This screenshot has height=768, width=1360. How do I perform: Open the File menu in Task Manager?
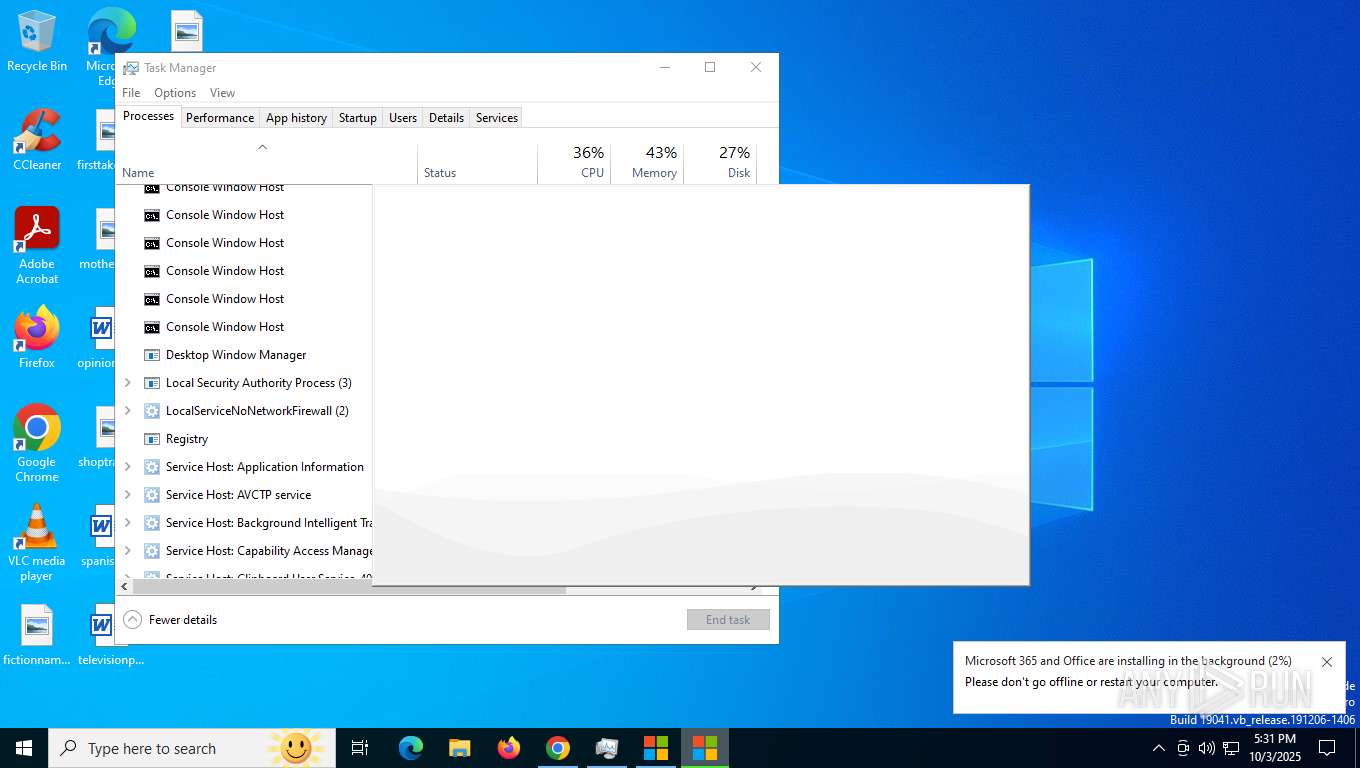pos(131,93)
